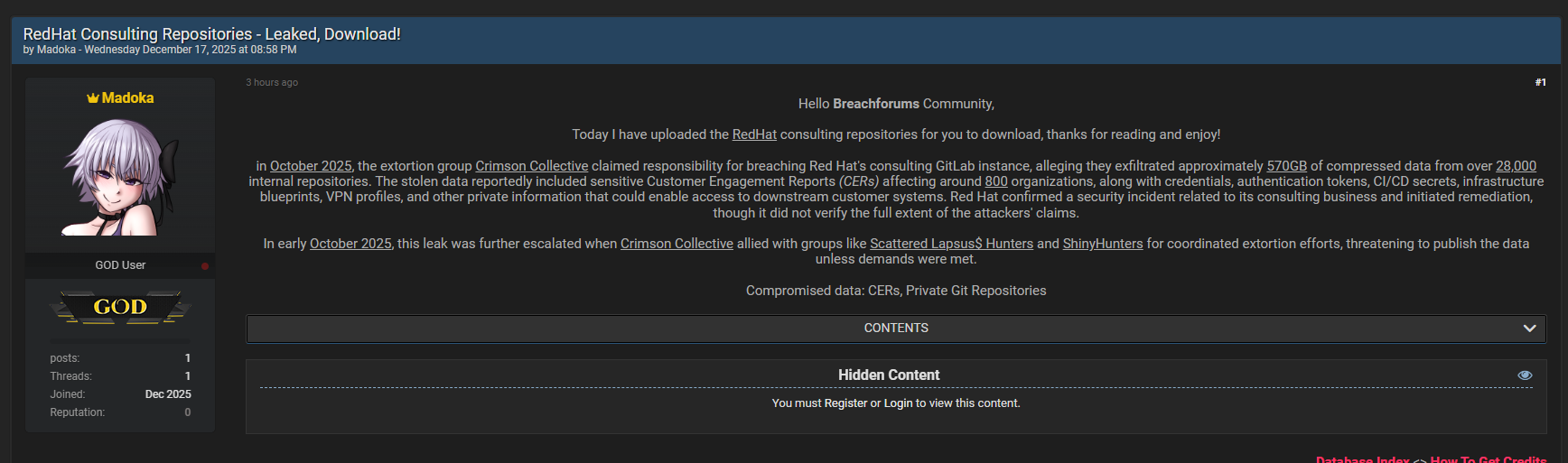Open the RedHat link in intro sentence

(754, 134)
